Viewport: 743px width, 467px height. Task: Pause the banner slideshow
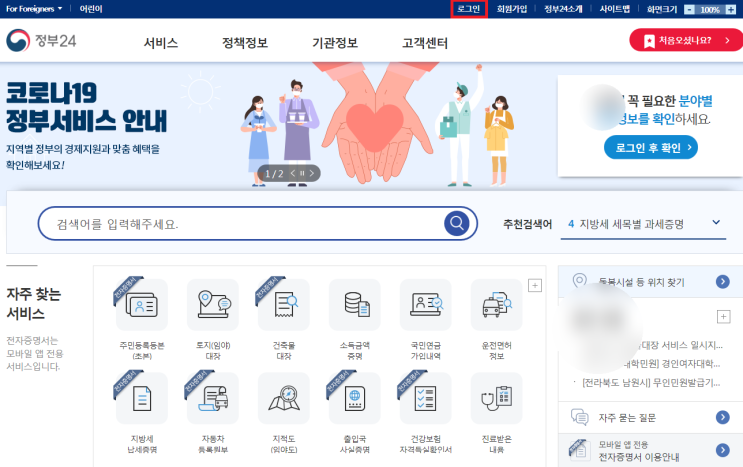302,173
